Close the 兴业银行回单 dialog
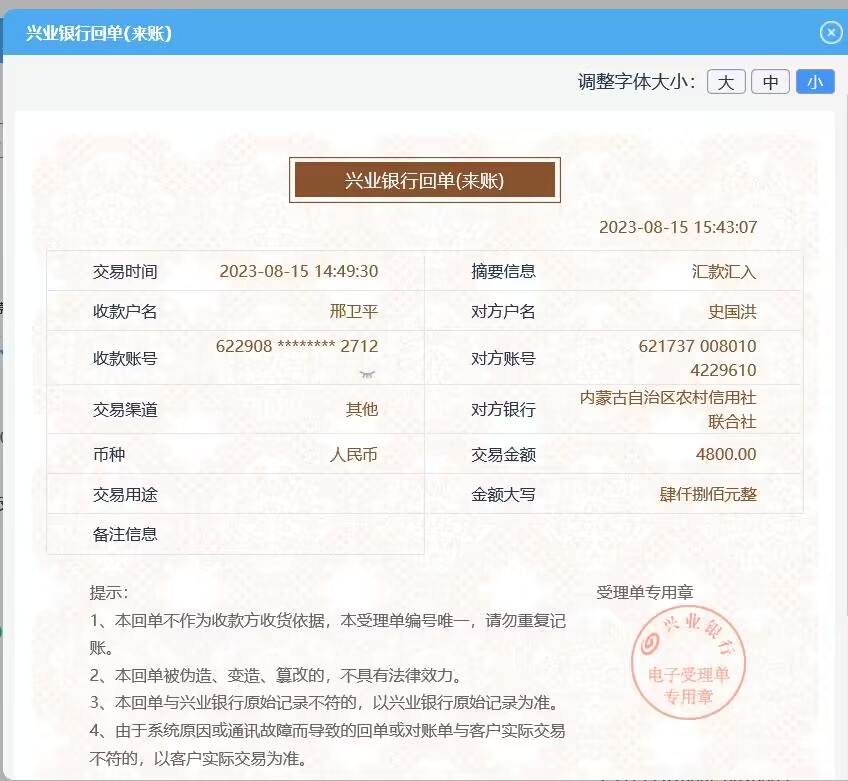Image resolution: width=848 pixels, height=781 pixels. [830, 33]
